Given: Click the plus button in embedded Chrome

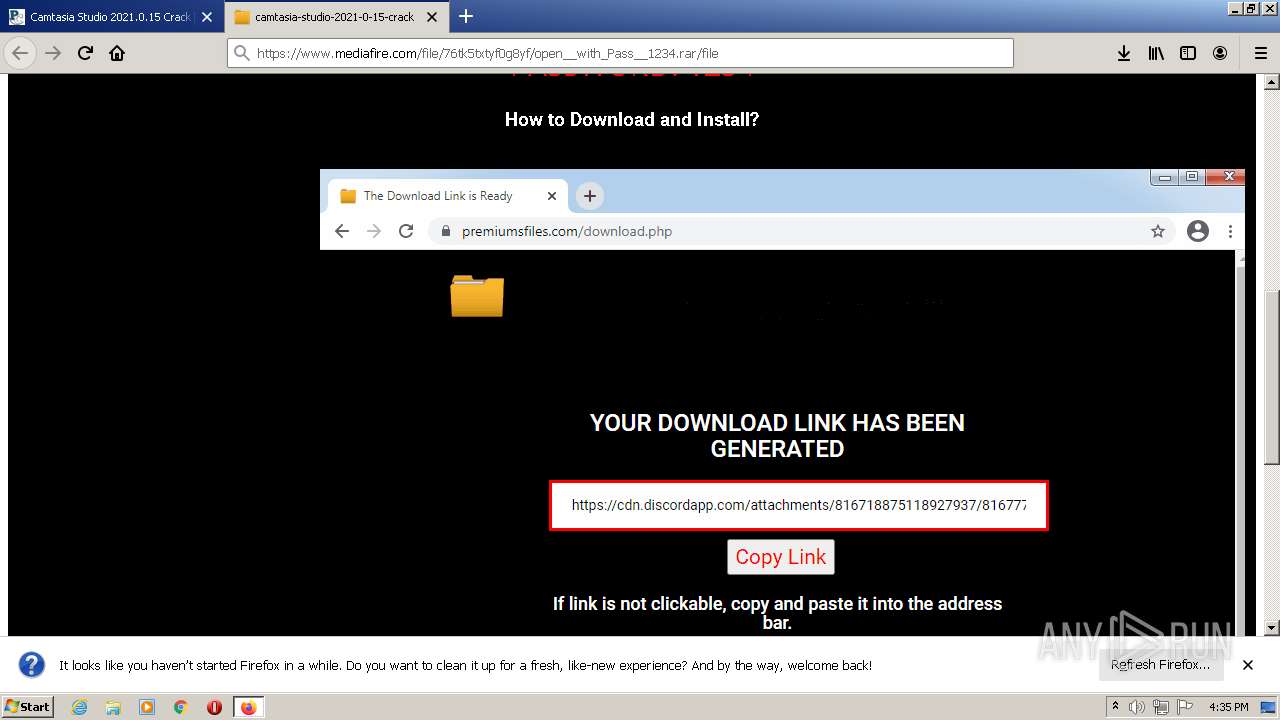Looking at the screenshot, I should (x=590, y=196).
